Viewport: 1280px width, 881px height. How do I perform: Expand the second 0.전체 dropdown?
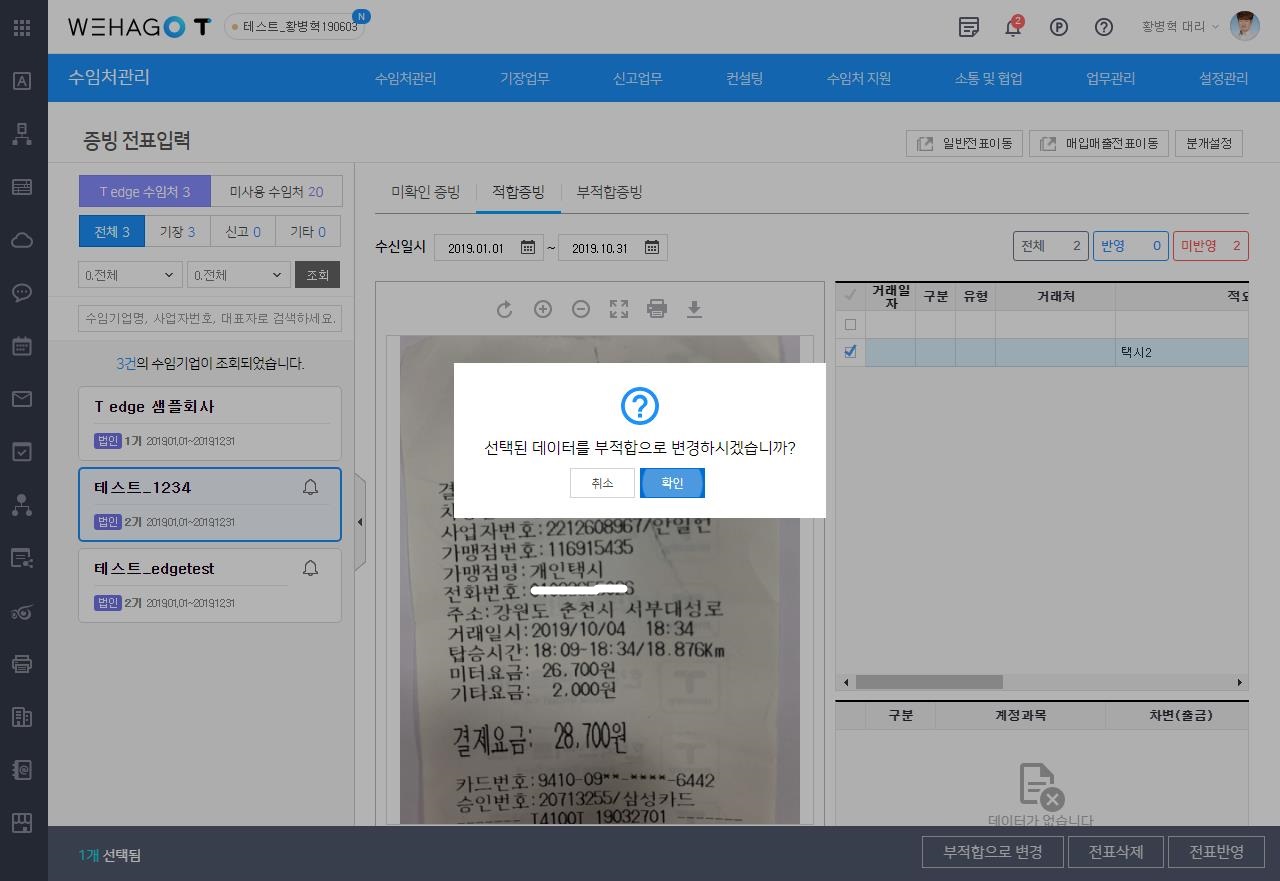click(x=238, y=275)
